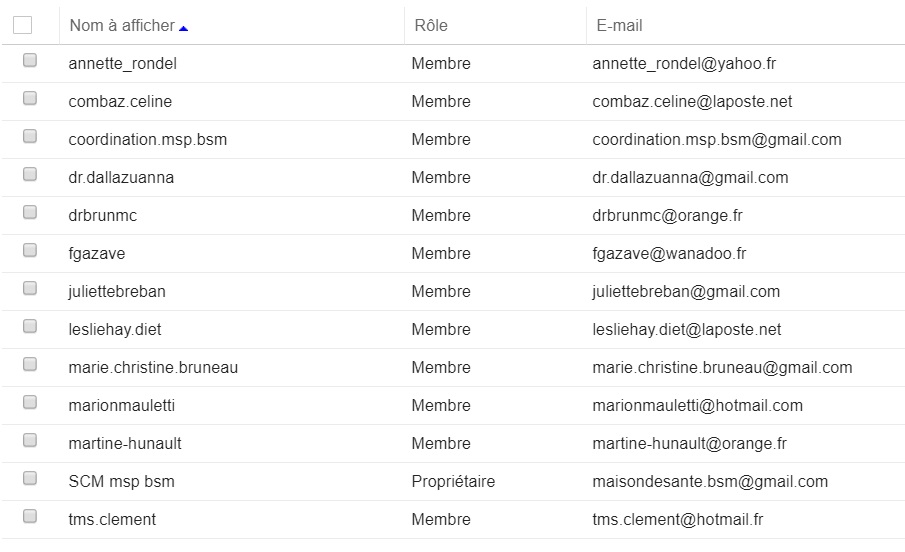Select the tms.clement checkbox
Viewport: 905px width, 552px height.
[30, 516]
